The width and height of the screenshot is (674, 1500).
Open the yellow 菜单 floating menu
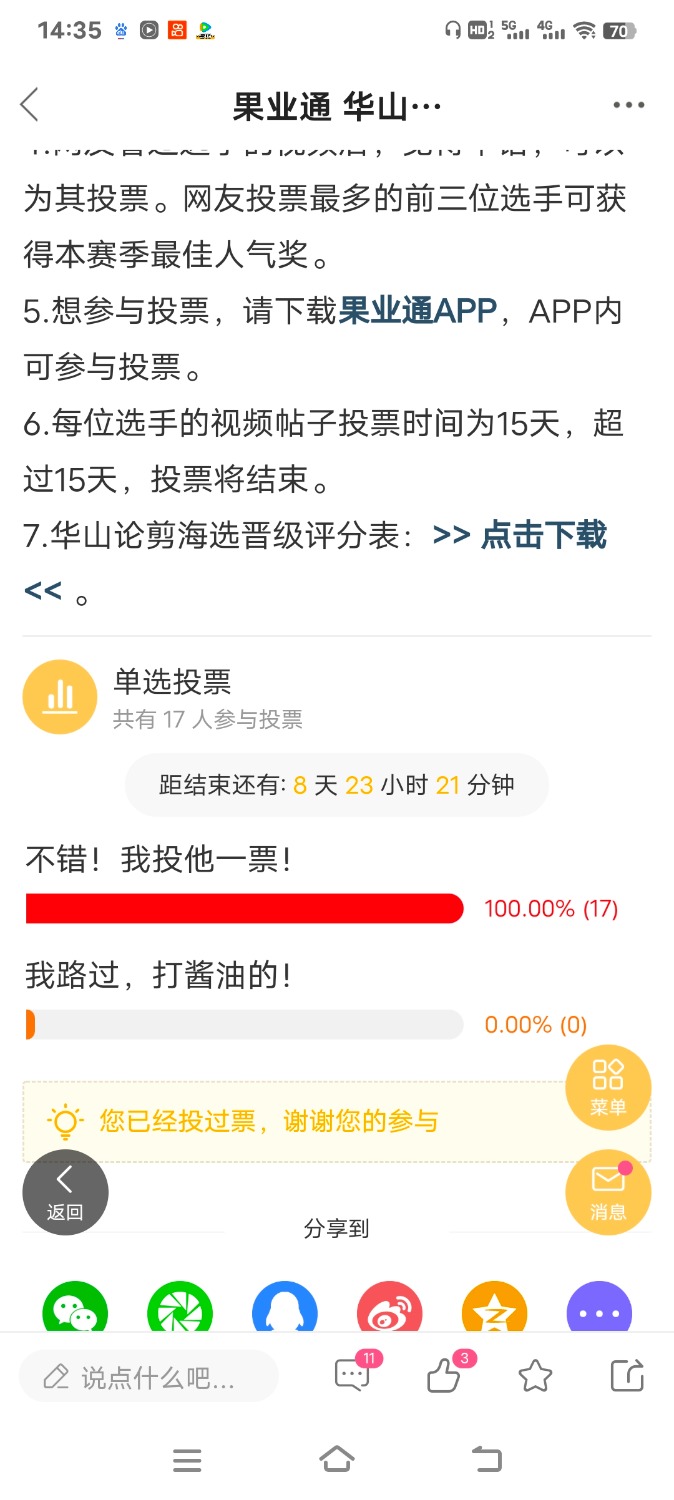(608, 1088)
